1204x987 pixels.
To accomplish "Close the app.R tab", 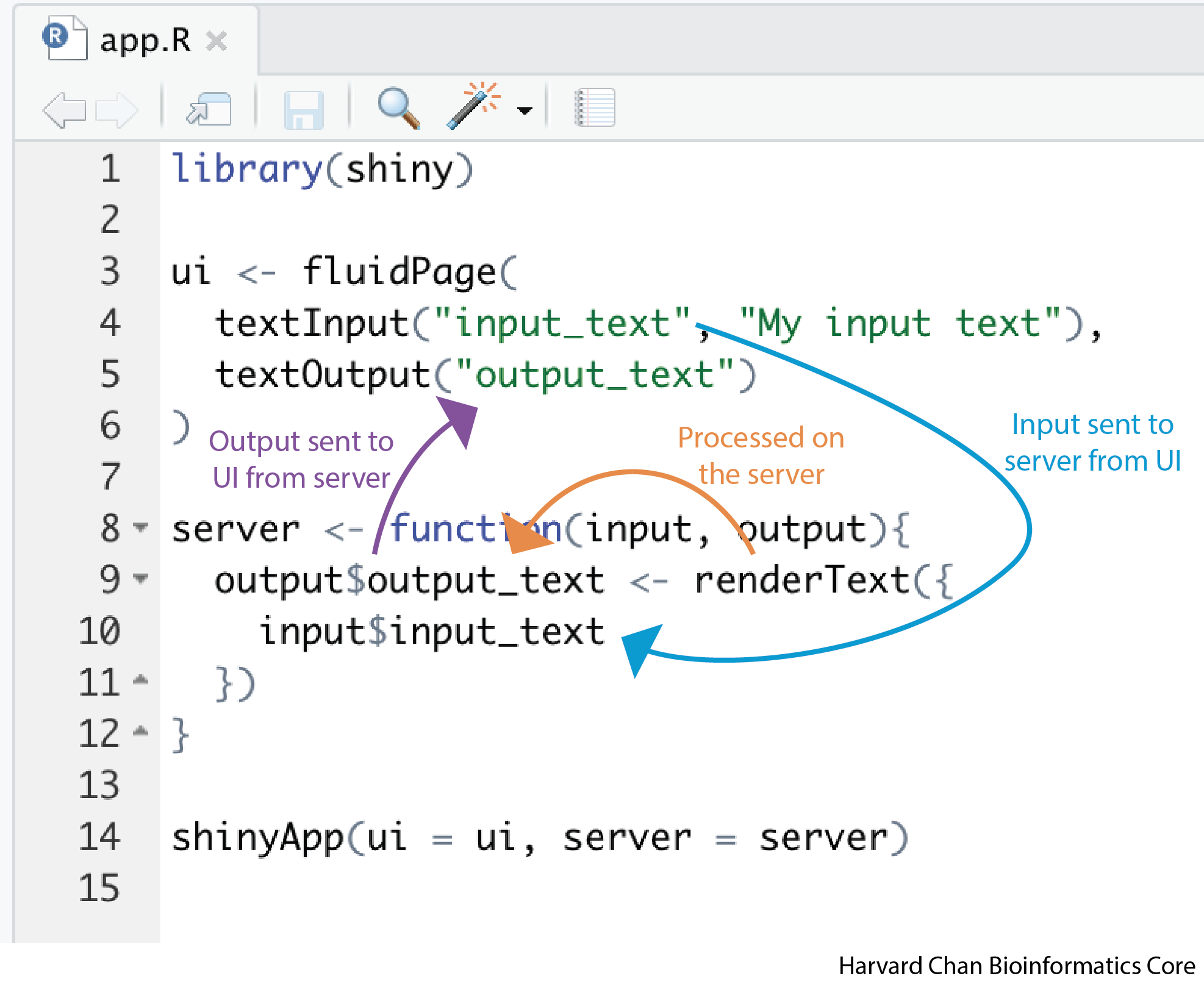I will tap(217, 41).
